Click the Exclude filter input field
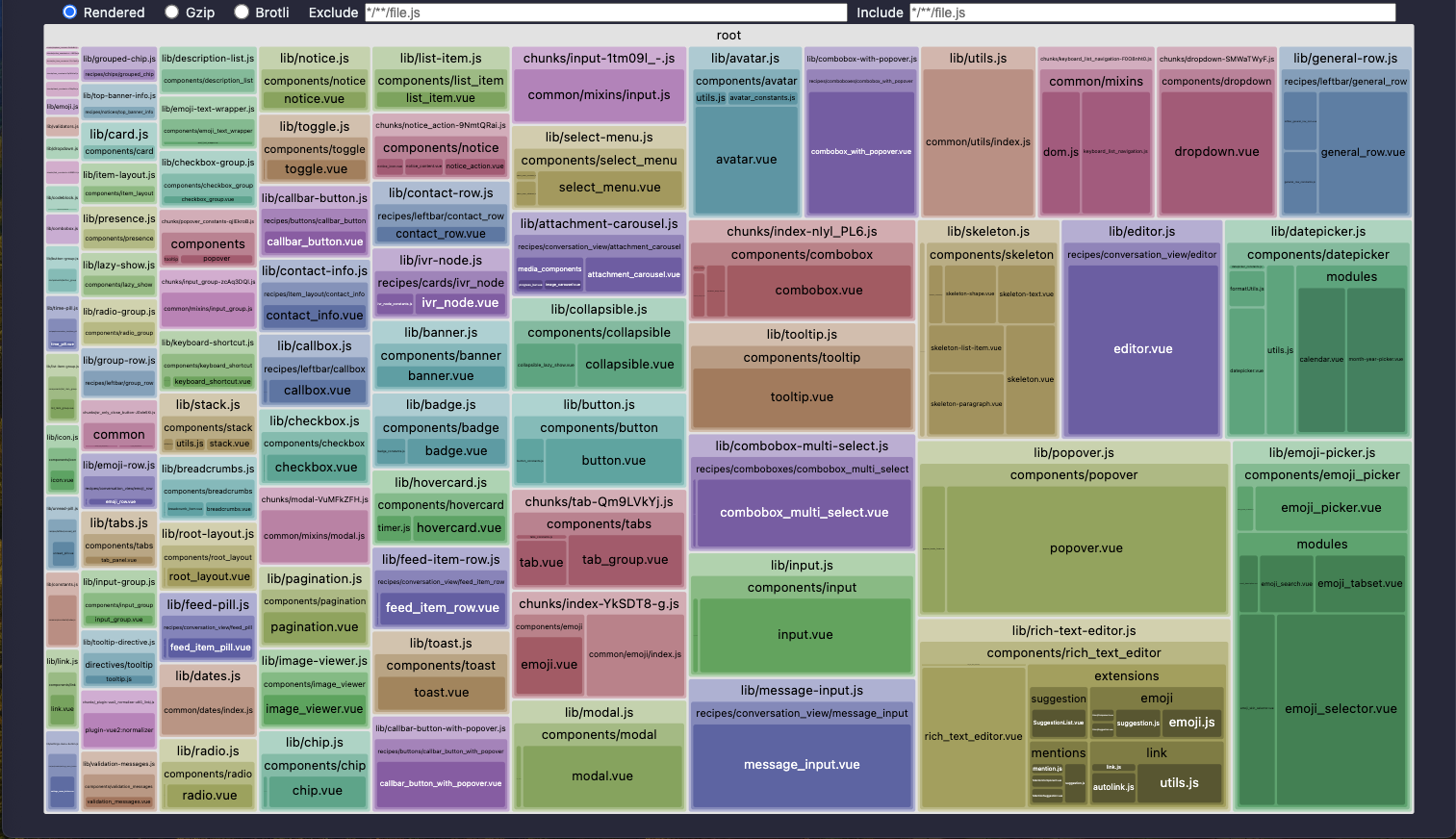1456x839 pixels. (605, 13)
